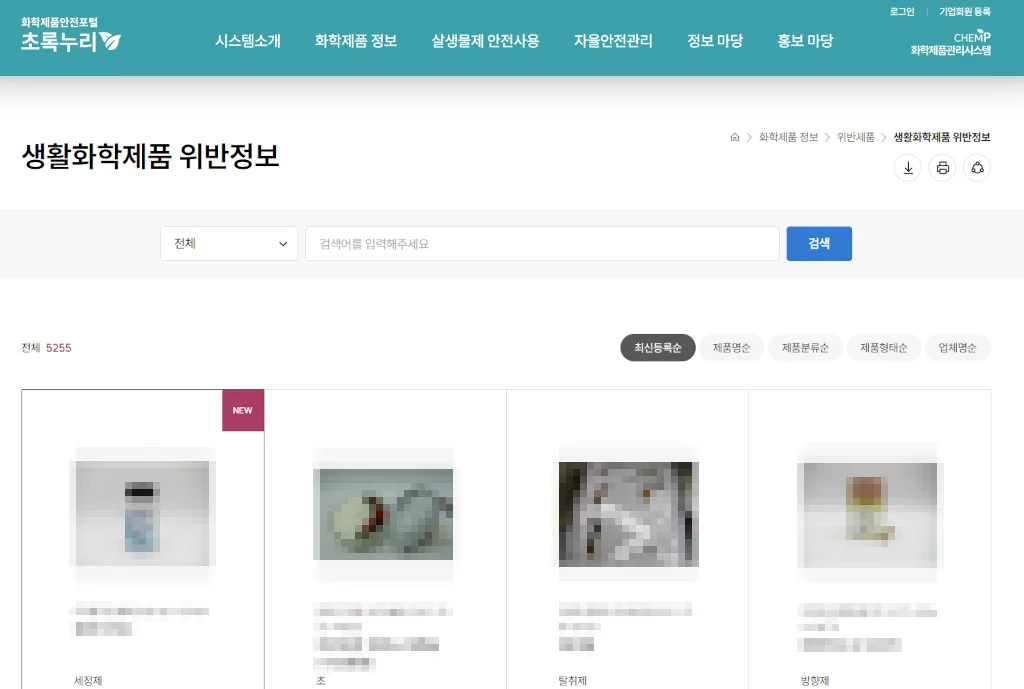The height and width of the screenshot is (689, 1024).
Task: Click the NEW badge on first product
Action: [243, 410]
